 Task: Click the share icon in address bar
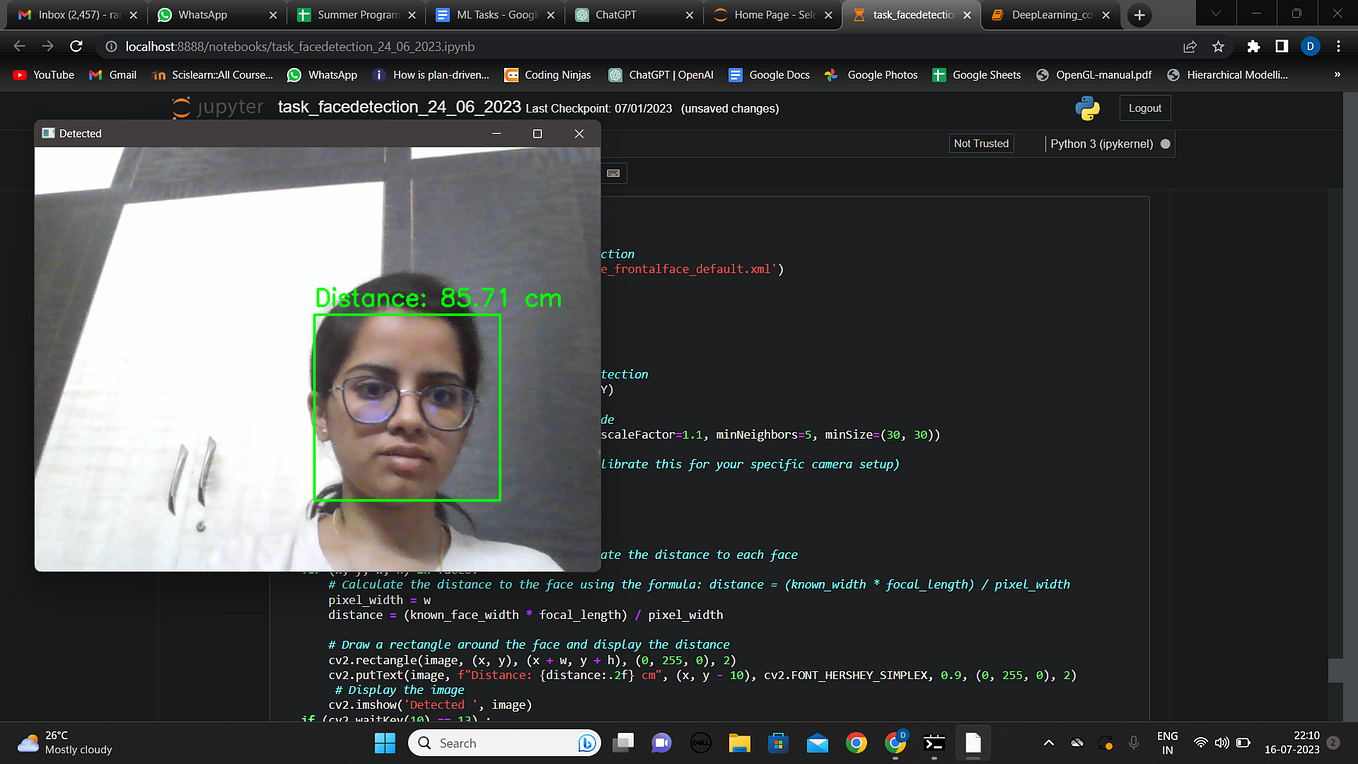[x=1189, y=46]
